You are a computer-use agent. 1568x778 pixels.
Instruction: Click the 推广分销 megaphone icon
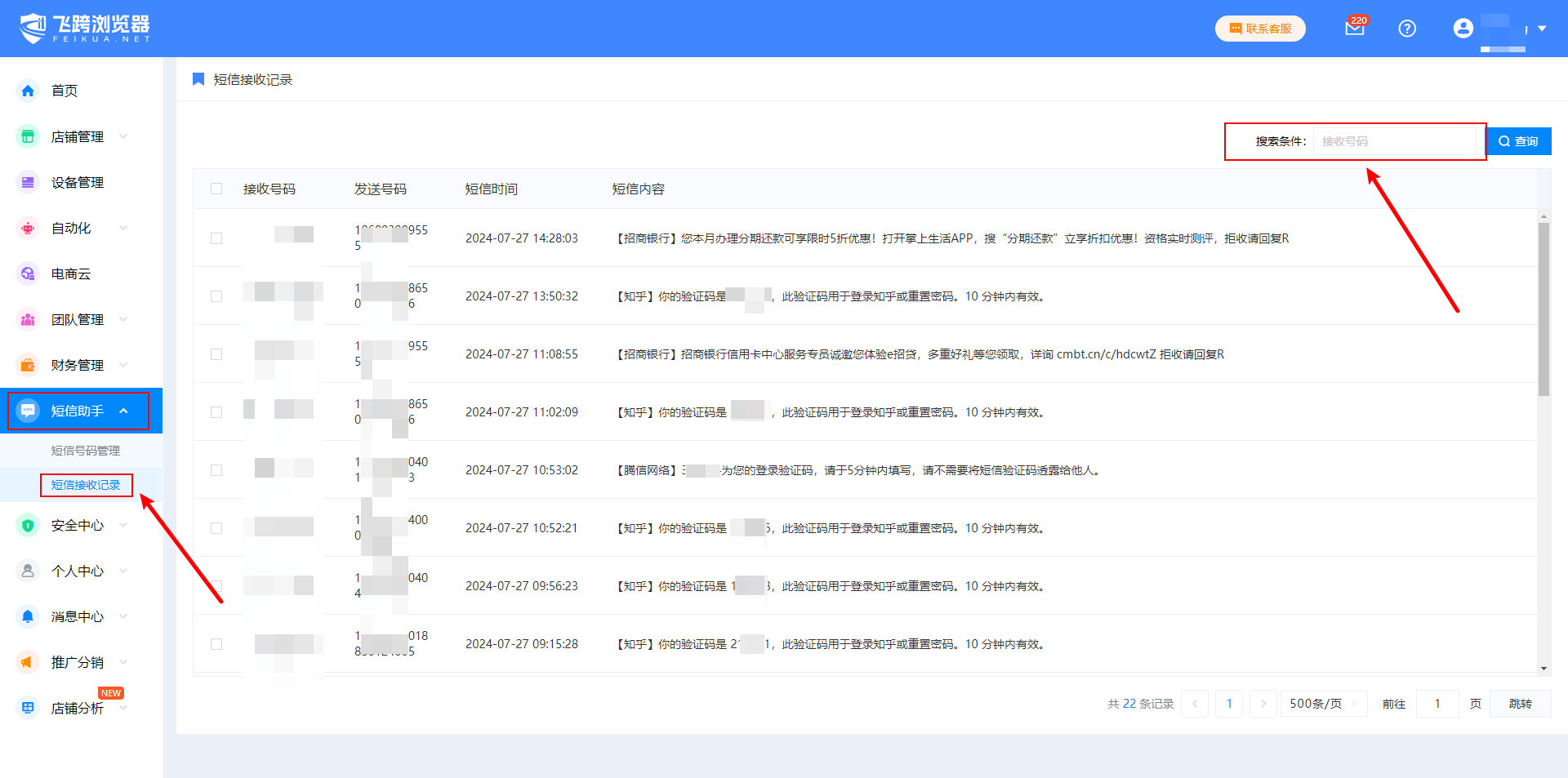28,662
